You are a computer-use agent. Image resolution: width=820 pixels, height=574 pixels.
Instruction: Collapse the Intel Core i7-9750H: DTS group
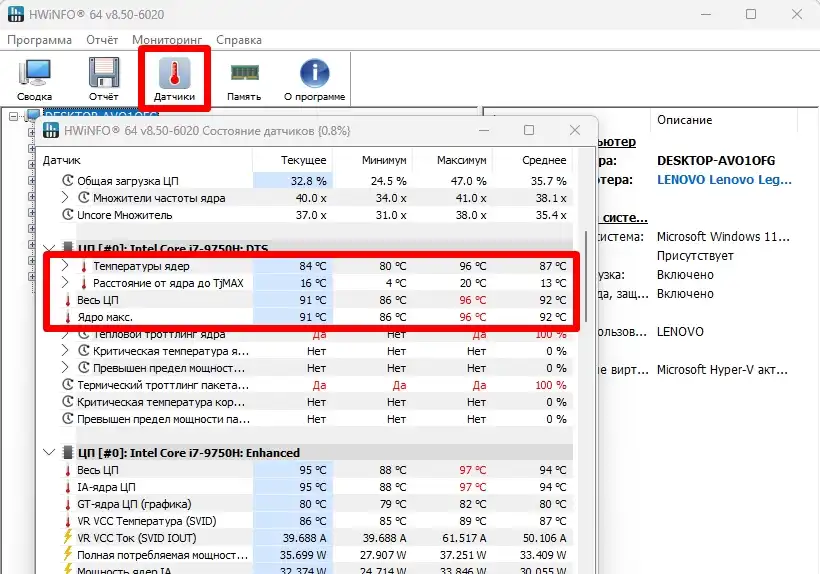(49, 248)
